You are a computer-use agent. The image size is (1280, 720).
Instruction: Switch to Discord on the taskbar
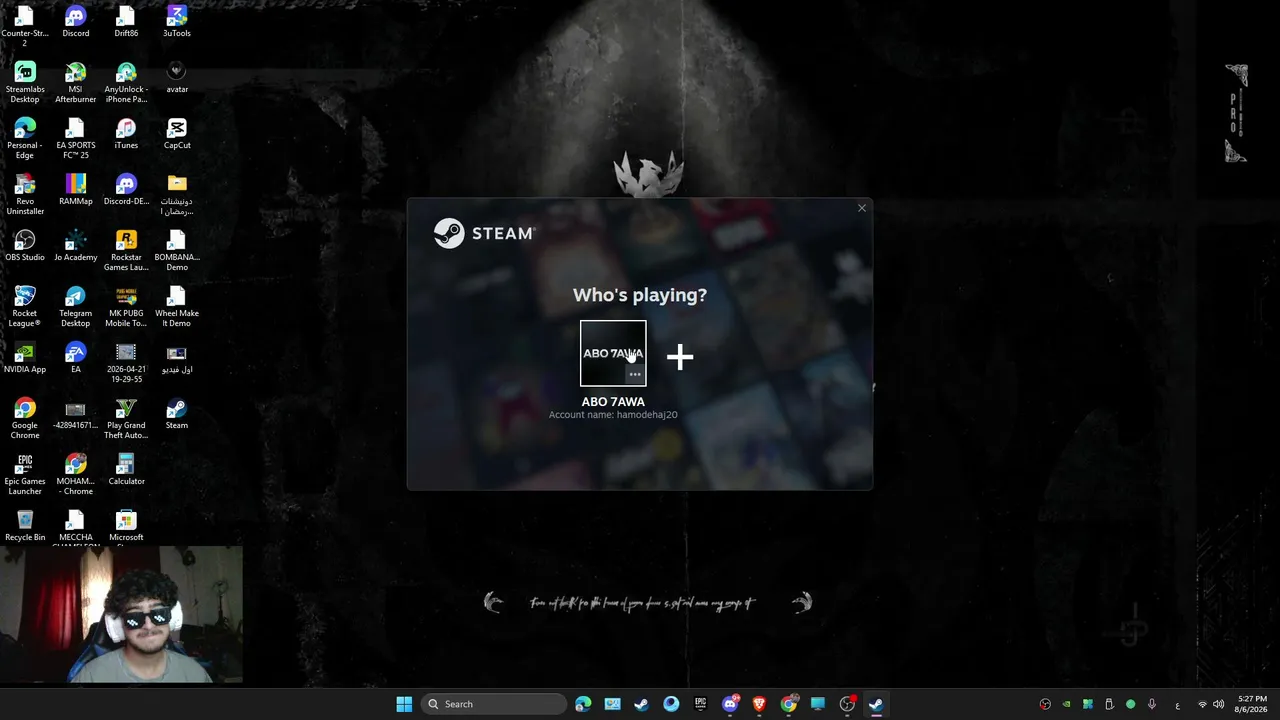coord(730,704)
